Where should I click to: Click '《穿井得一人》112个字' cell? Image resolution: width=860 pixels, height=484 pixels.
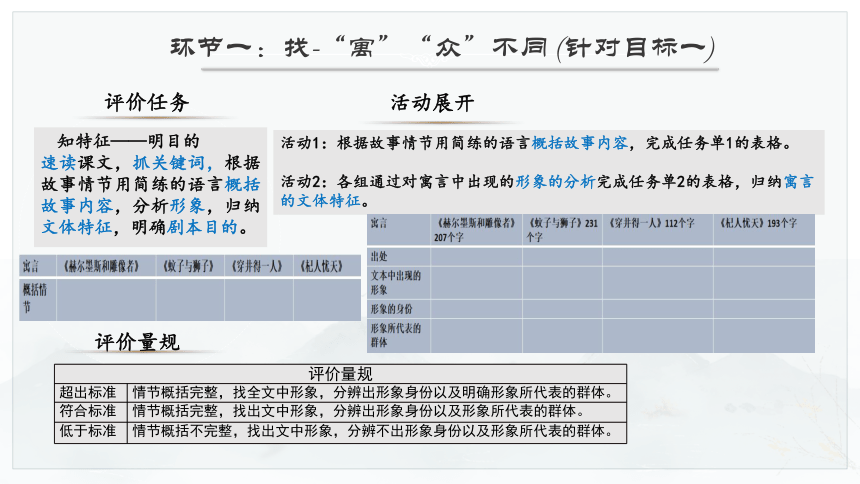[x=658, y=230]
